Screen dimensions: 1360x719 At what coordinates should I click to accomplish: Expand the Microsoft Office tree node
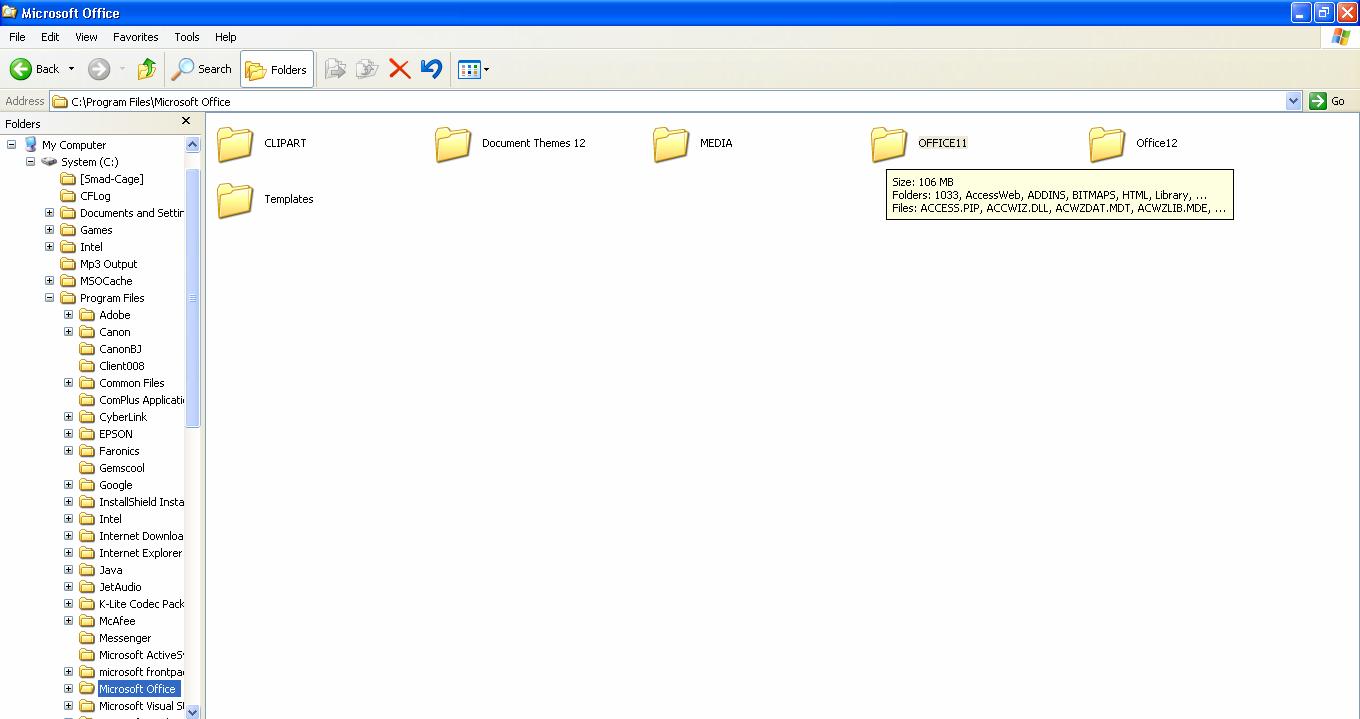click(x=68, y=688)
